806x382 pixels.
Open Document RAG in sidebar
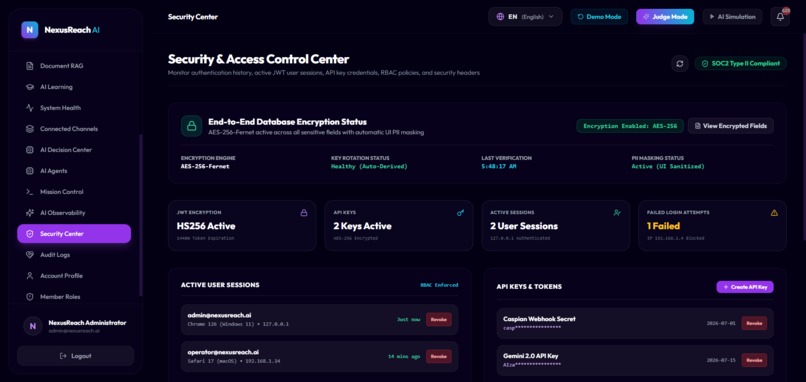pyautogui.click(x=74, y=66)
